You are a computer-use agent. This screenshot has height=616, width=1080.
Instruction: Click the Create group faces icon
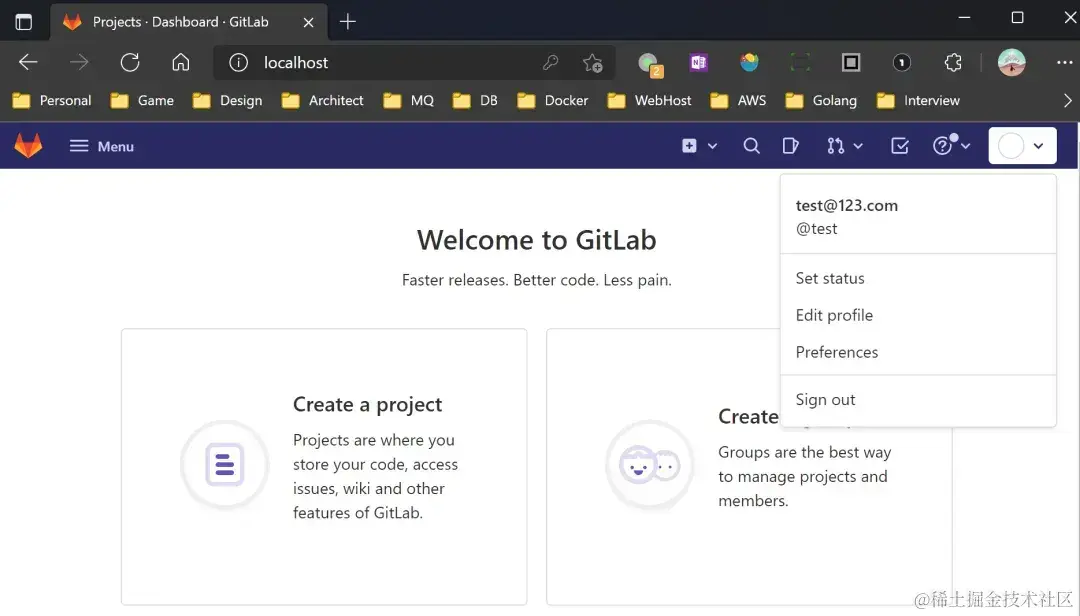(x=650, y=464)
